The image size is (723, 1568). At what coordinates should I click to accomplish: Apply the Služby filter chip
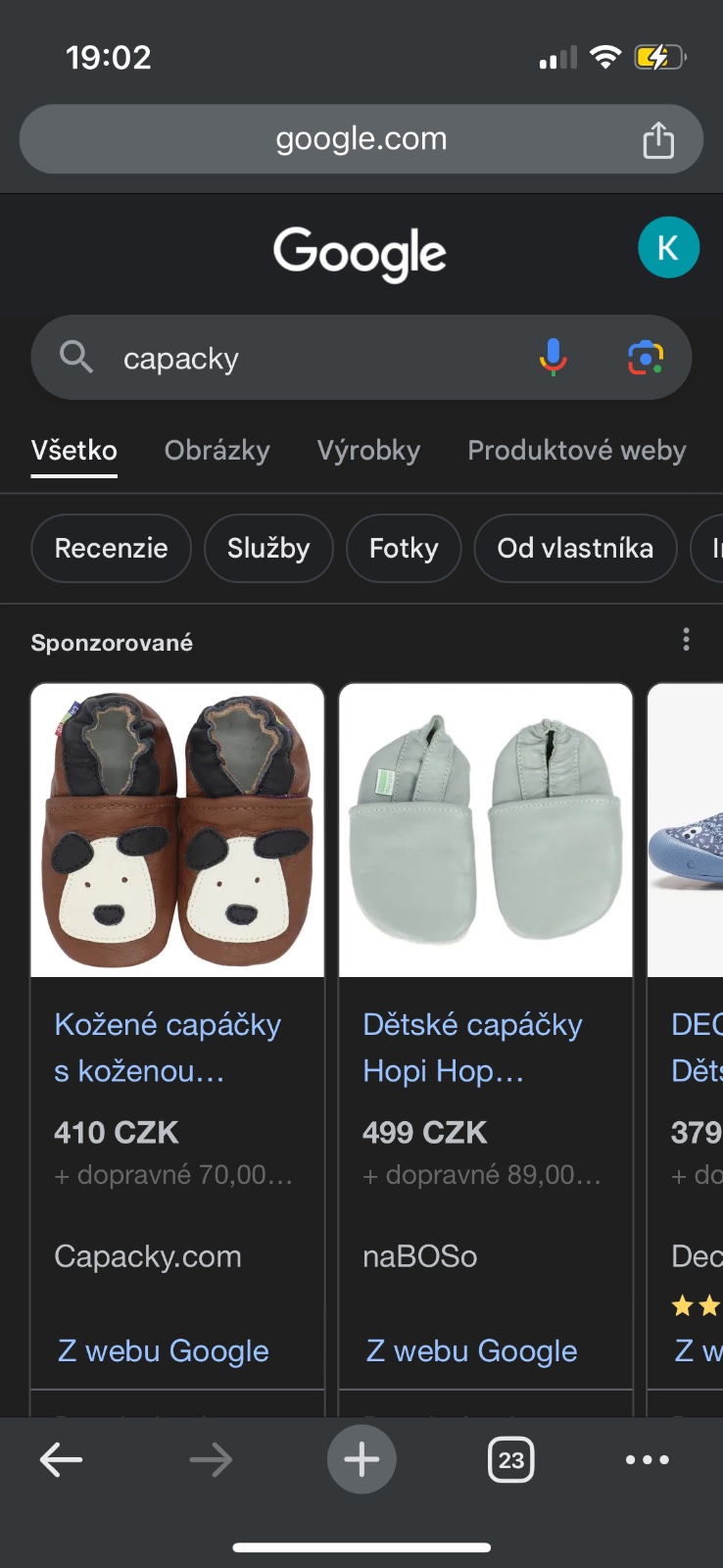pos(268,548)
